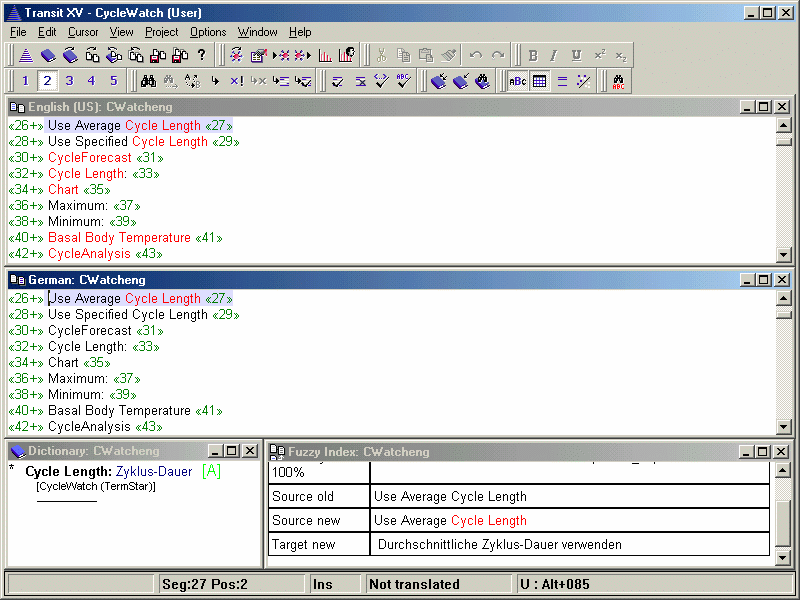800x600 pixels.
Task: Click the blue horizontal lines icon
Action: click(x=562, y=81)
